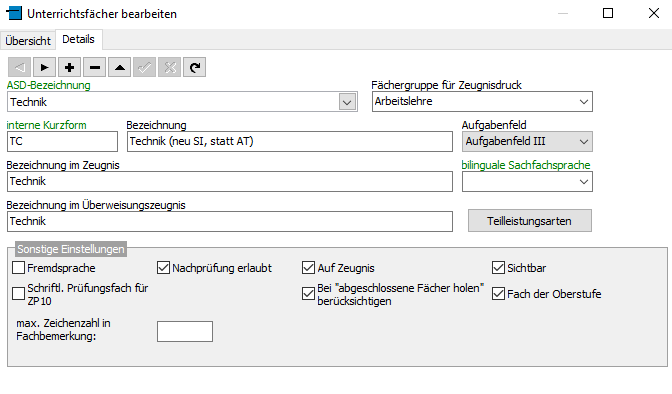Switch to the Übersicht tab
The height and width of the screenshot is (394, 672).
coord(28,41)
